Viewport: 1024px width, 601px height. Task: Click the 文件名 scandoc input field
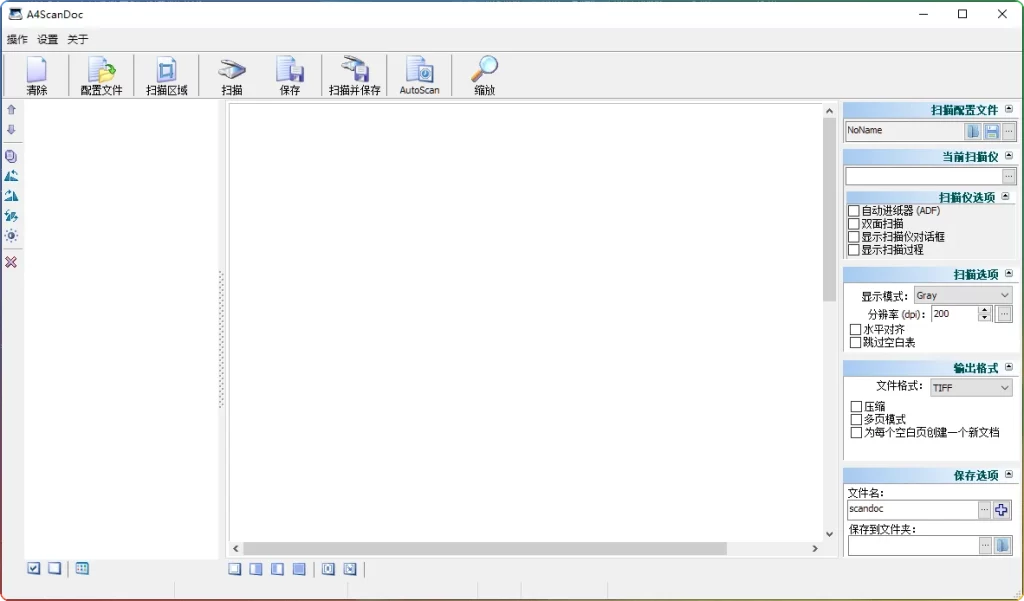pyautogui.click(x=911, y=510)
